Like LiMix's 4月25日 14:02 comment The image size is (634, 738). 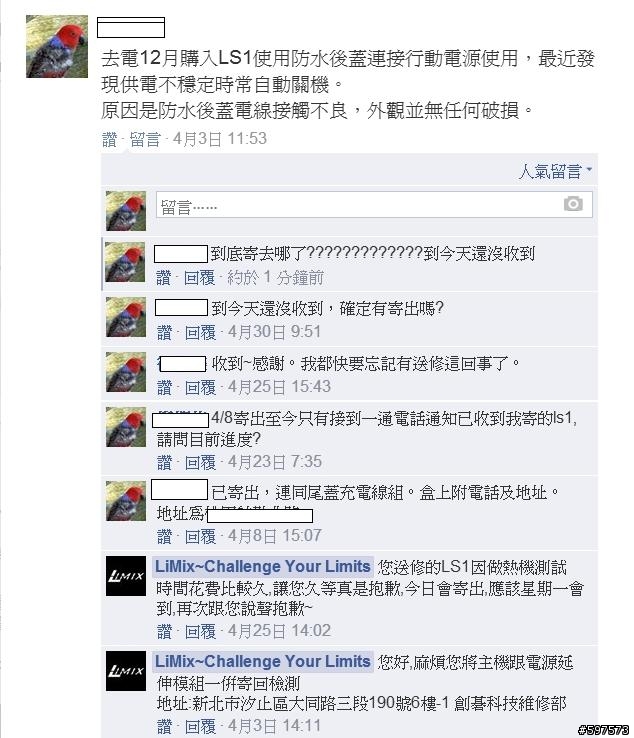click(x=164, y=631)
